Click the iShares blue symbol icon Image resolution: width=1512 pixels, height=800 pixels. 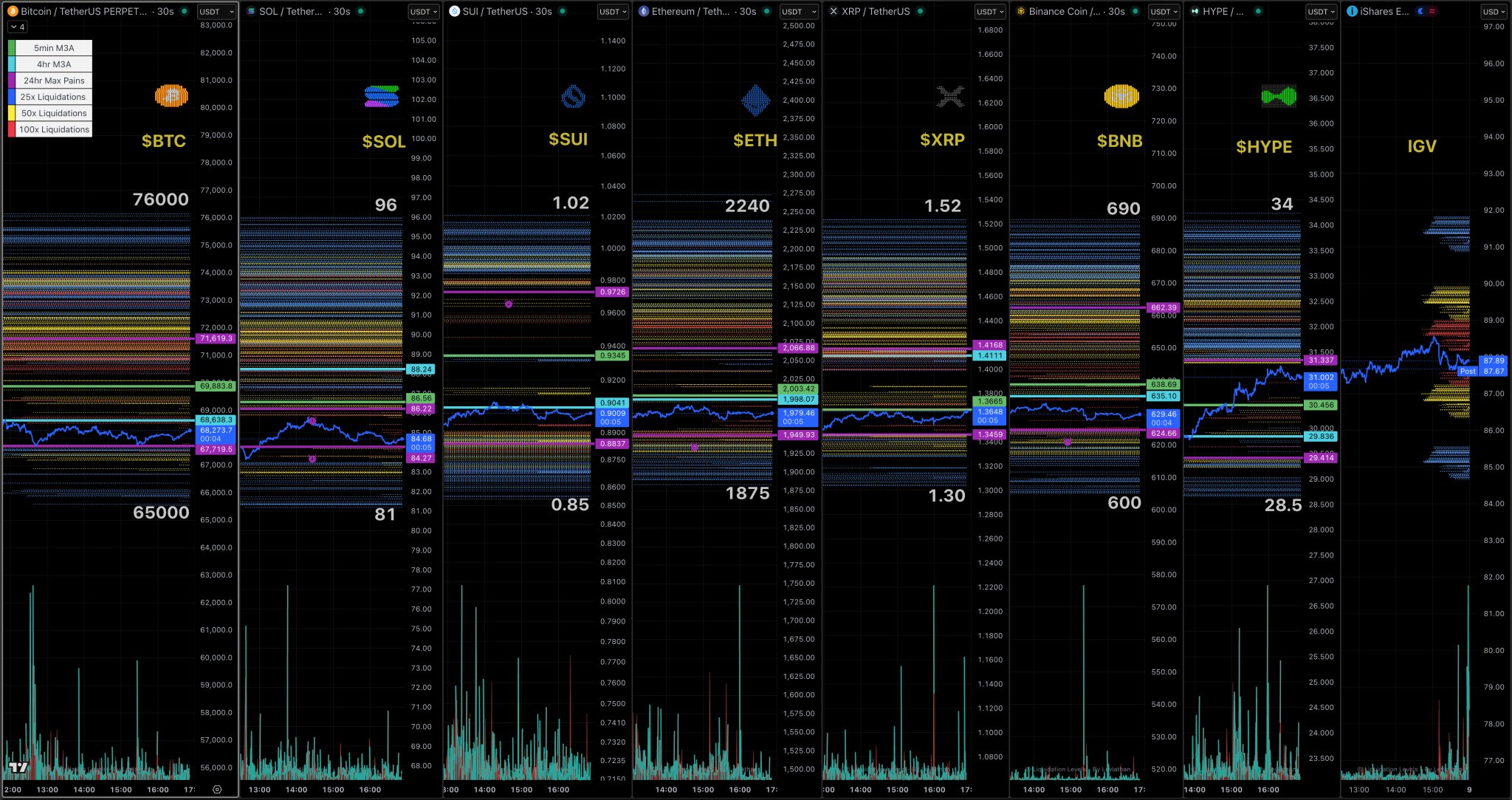(1352, 11)
